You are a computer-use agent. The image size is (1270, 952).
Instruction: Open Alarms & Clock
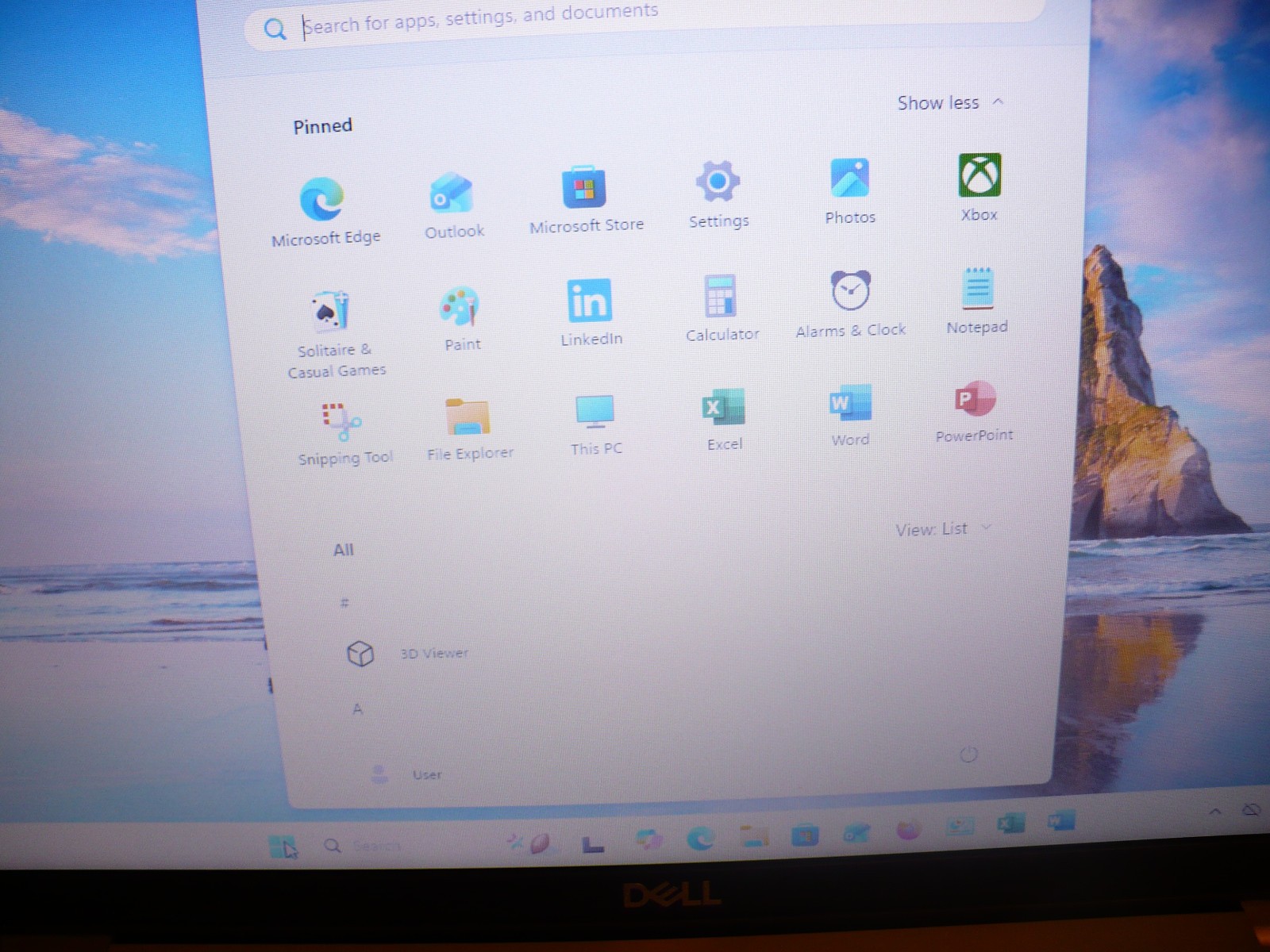pos(851,304)
